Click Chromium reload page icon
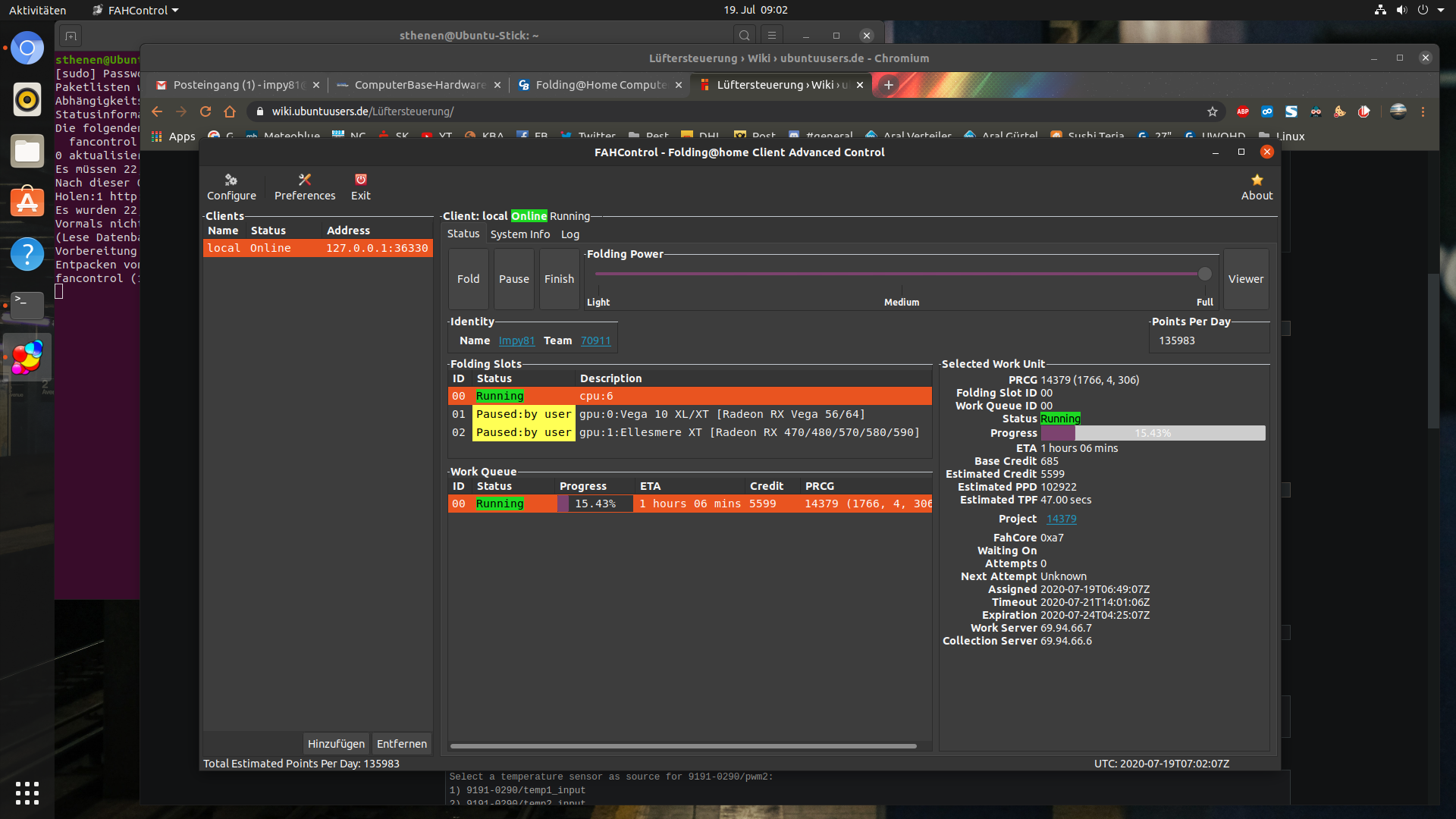The width and height of the screenshot is (1456, 819). pyautogui.click(x=206, y=111)
